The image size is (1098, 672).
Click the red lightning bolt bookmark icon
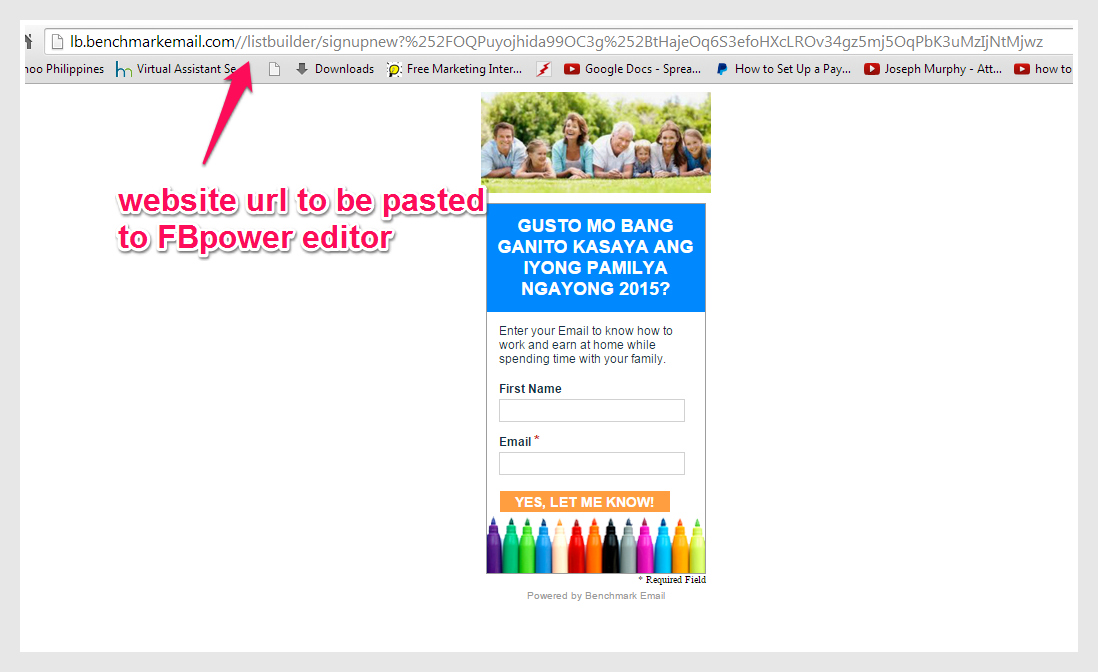tap(544, 69)
